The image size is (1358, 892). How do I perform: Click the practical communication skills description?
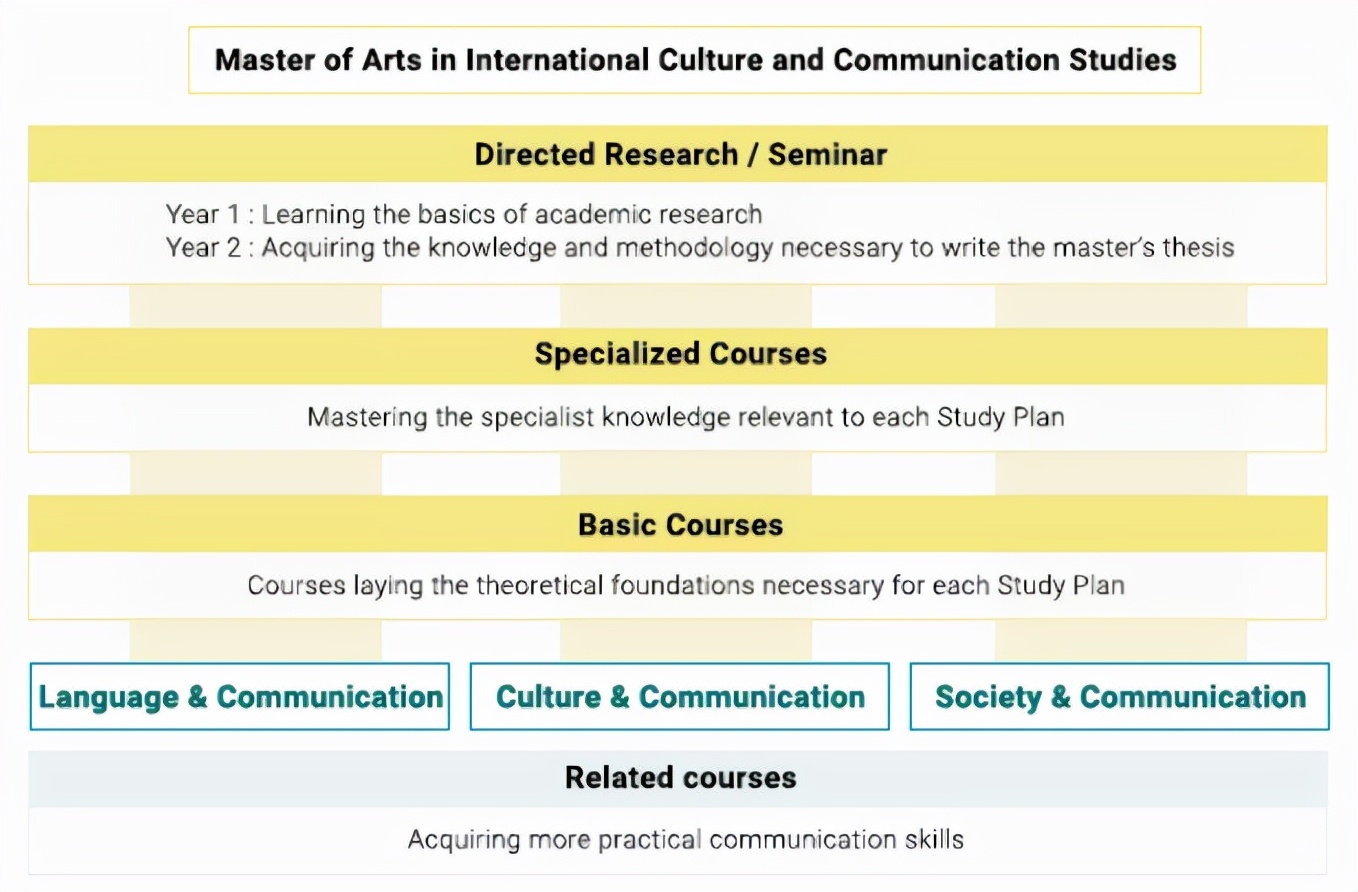tap(685, 839)
